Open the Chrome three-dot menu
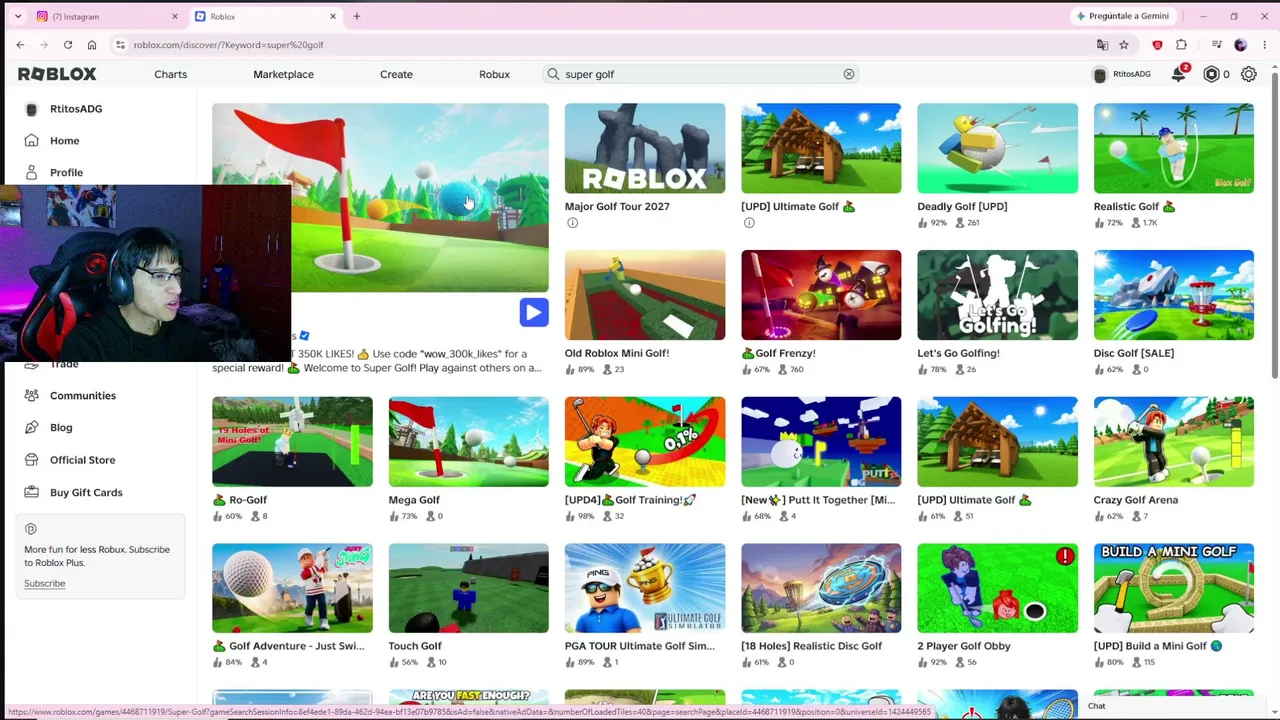The width and height of the screenshot is (1280, 720). [x=1265, y=45]
